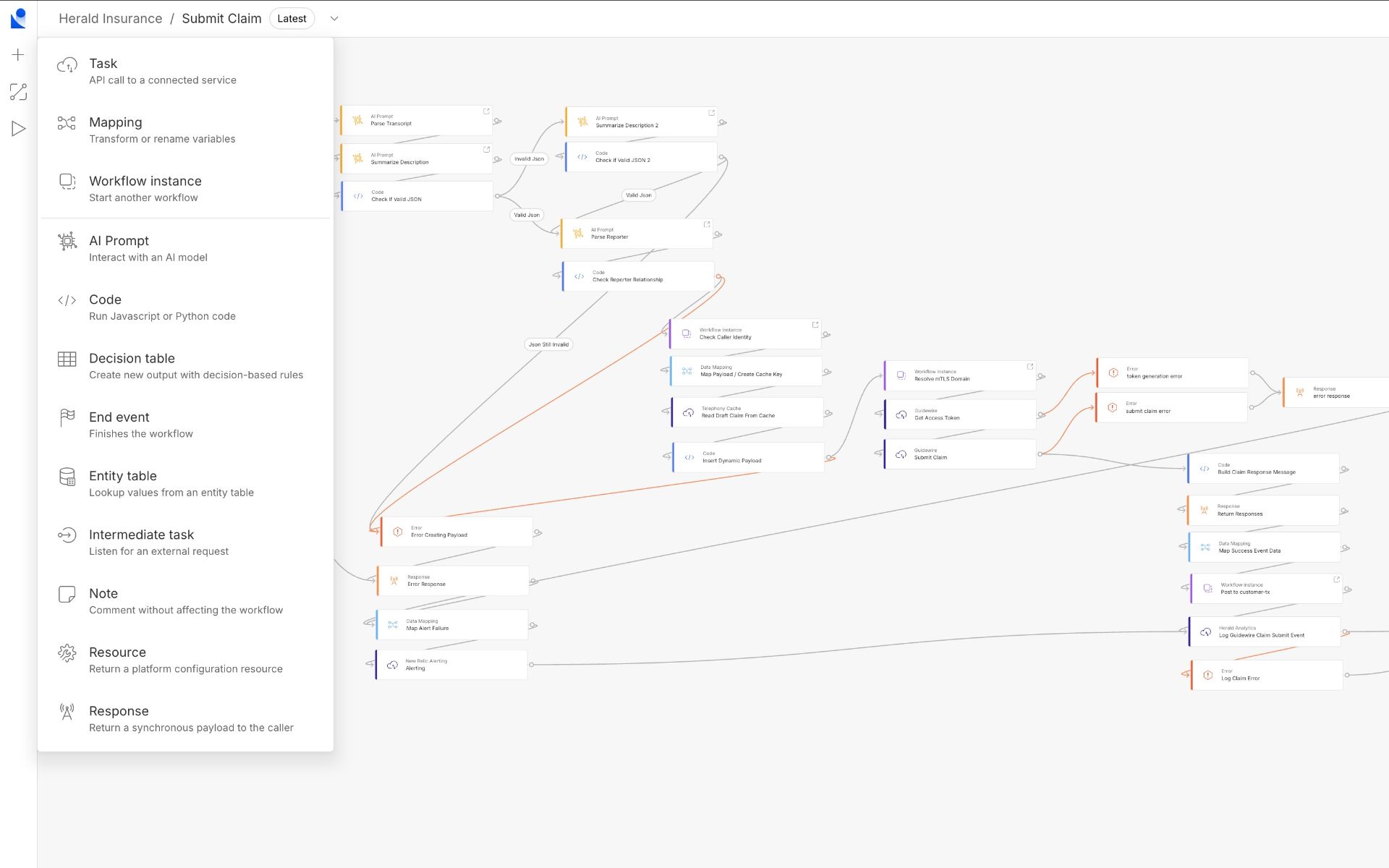Click the Code icon beside 'Run Javascript or Python code'
Screen dimensions: 1389x868
[67, 300]
